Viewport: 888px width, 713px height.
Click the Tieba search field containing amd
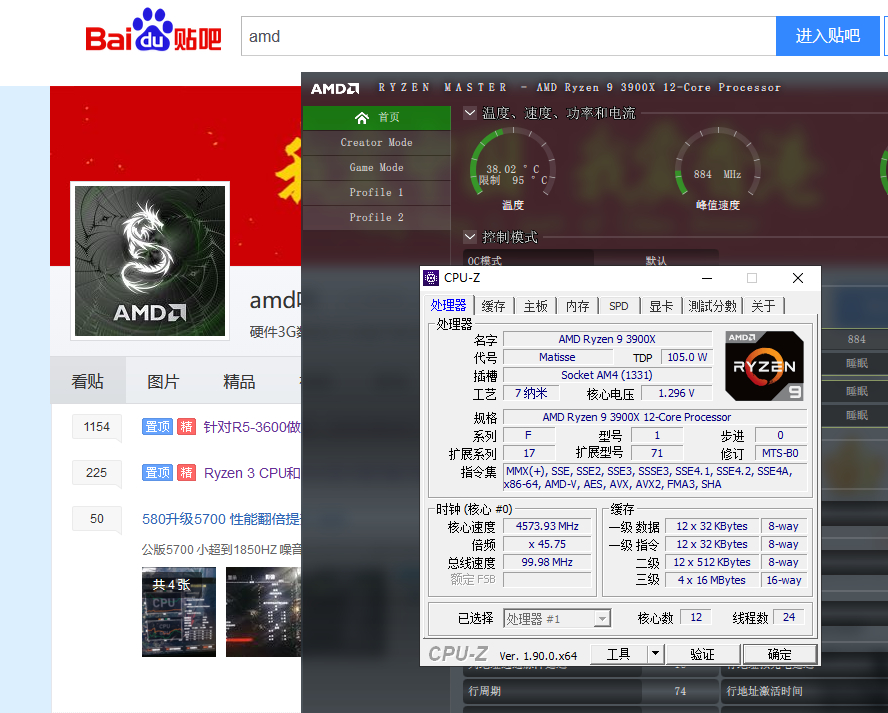509,36
